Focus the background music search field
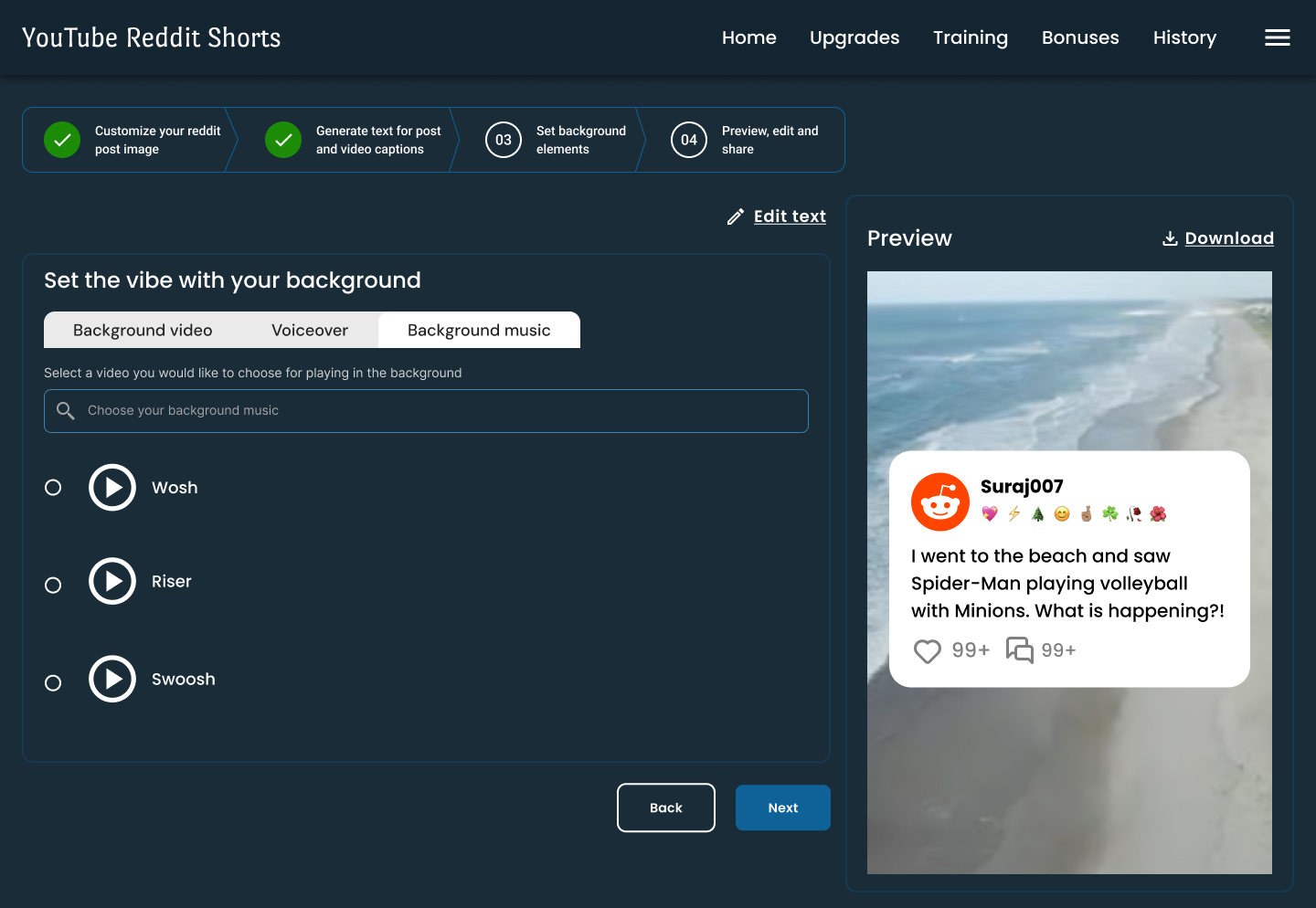Viewport: 1316px width, 908px height. [426, 411]
